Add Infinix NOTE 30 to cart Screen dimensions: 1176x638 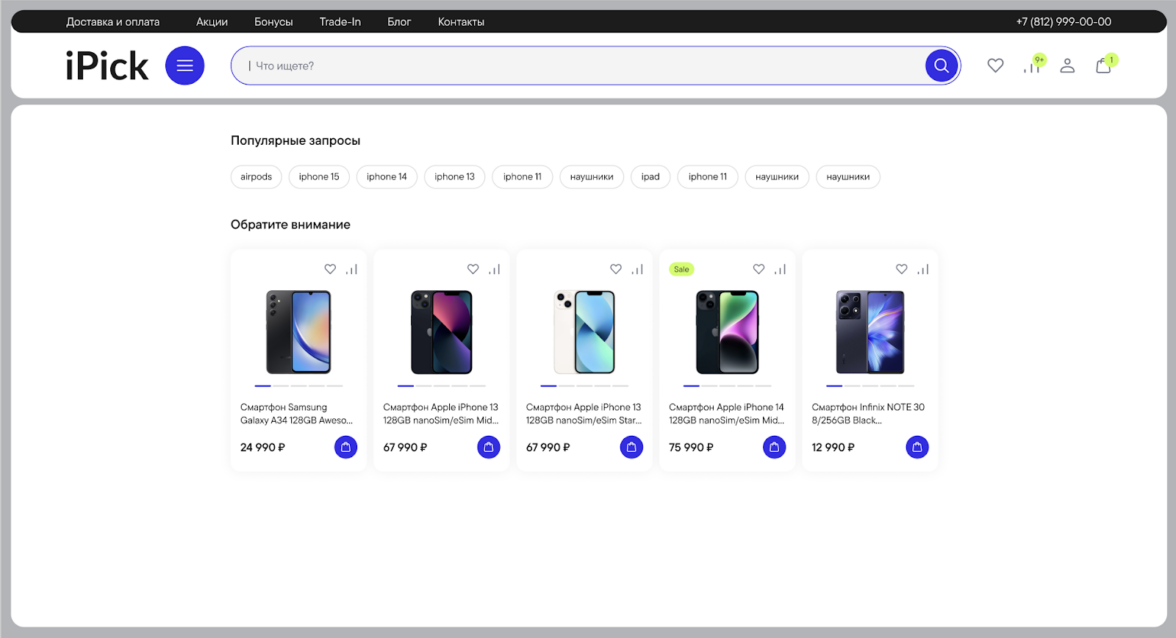(x=917, y=447)
